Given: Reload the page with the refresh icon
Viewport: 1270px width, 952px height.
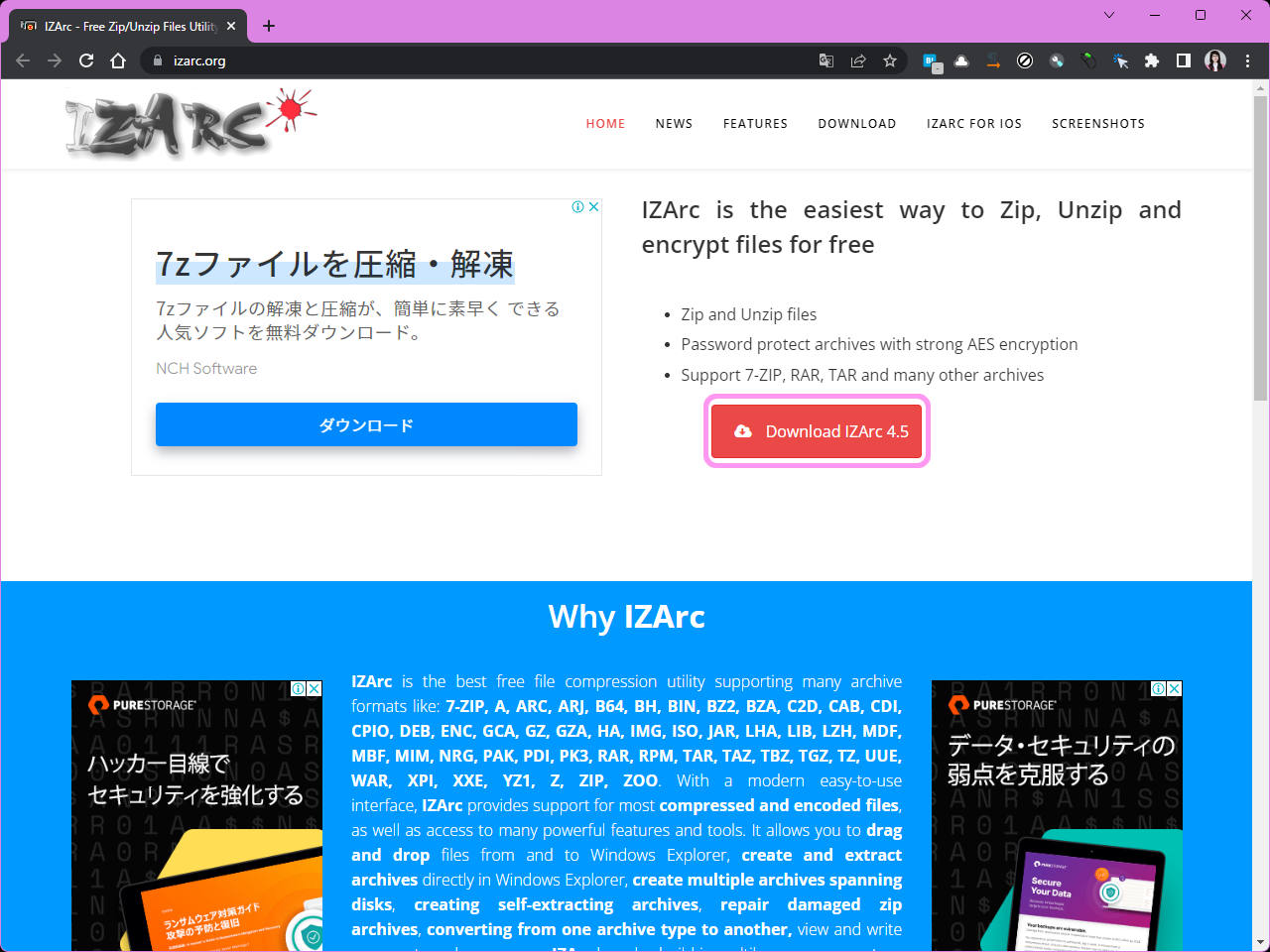Looking at the screenshot, I should tap(86, 60).
